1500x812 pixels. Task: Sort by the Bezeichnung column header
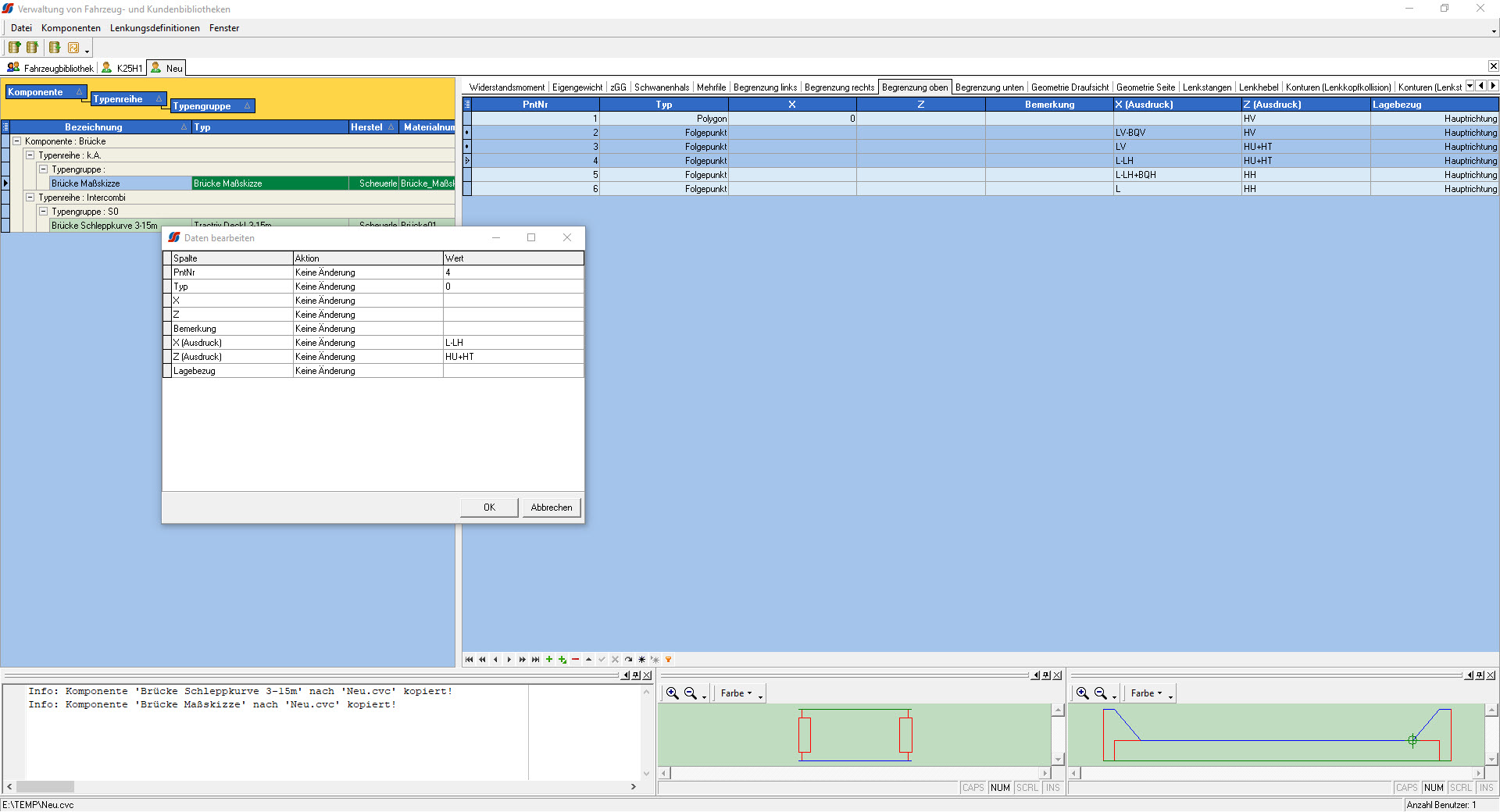click(x=101, y=126)
